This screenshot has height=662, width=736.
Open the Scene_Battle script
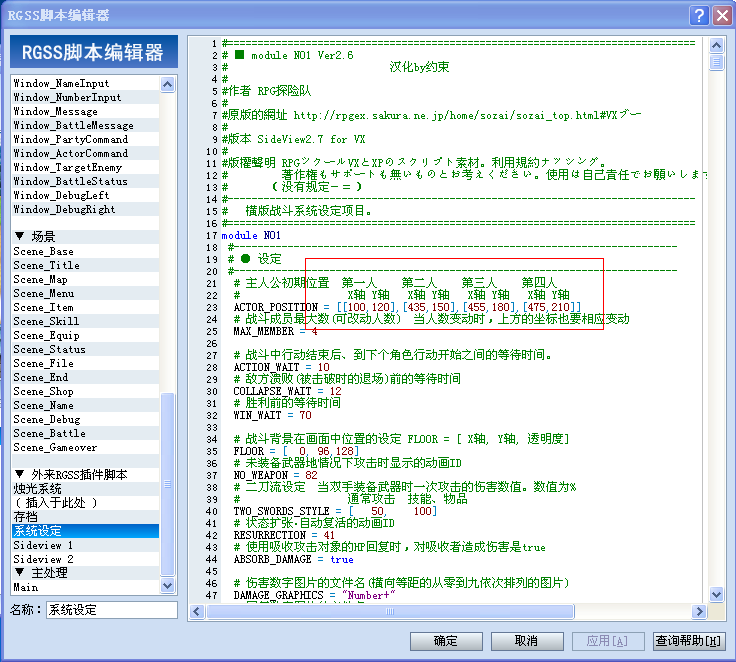[x=85, y=433]
